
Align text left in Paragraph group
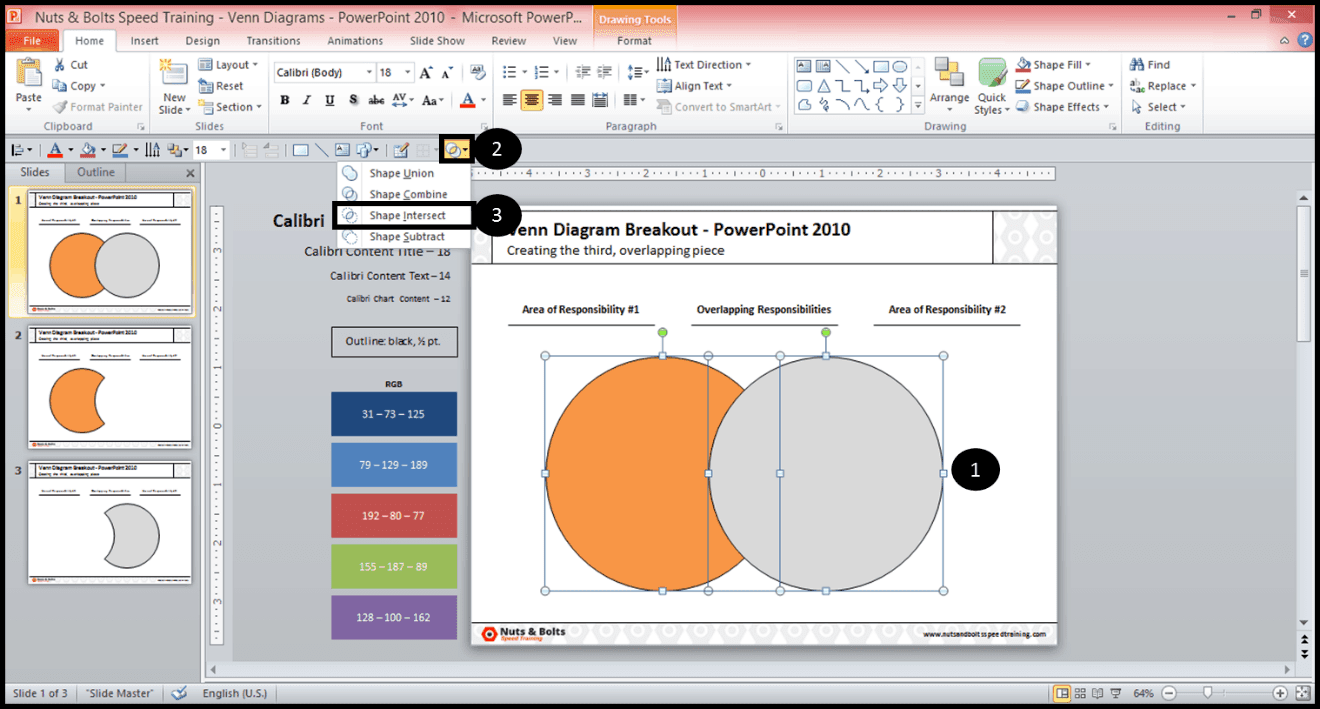[x=509, y=100]
